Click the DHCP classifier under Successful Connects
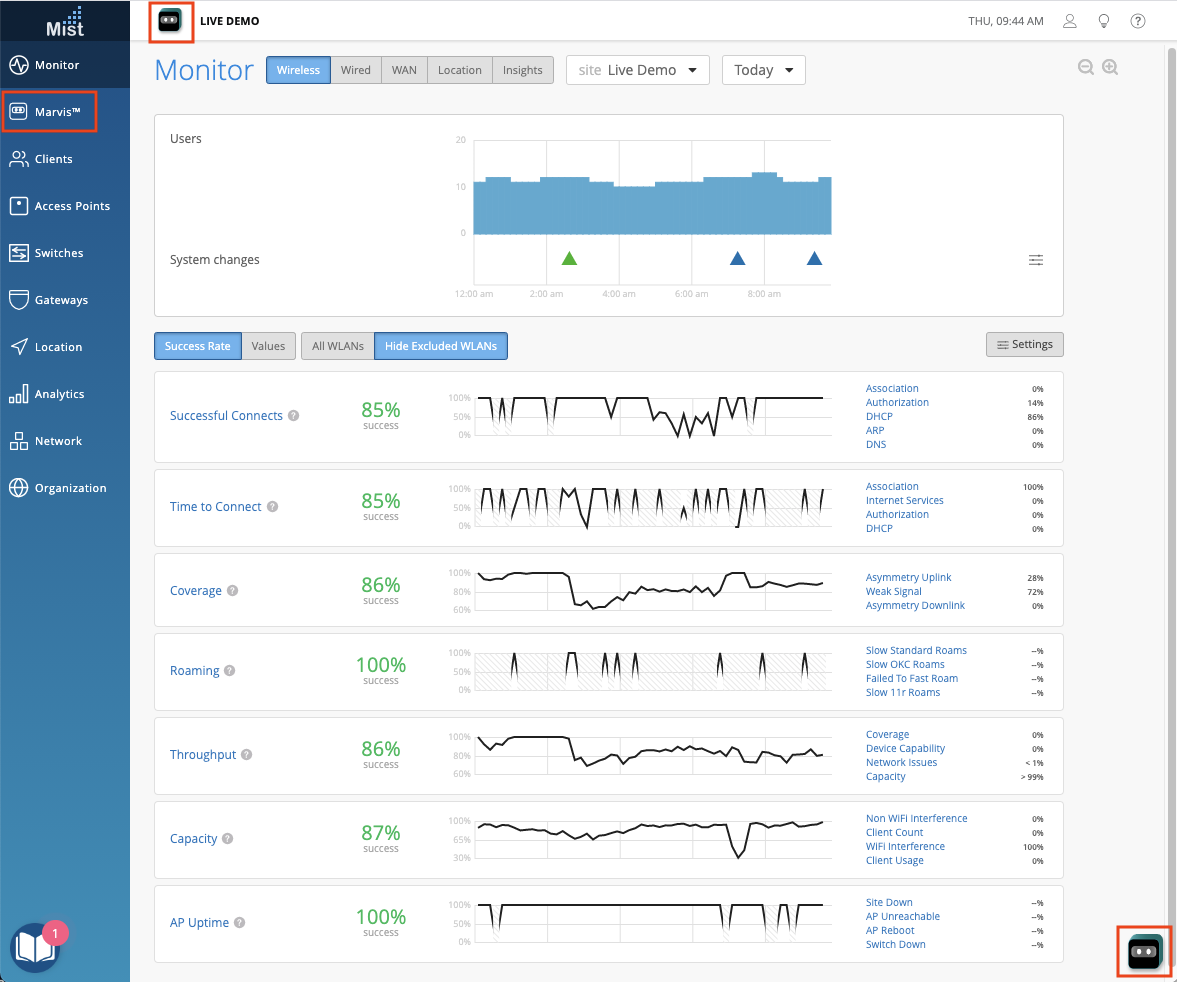 879,417
